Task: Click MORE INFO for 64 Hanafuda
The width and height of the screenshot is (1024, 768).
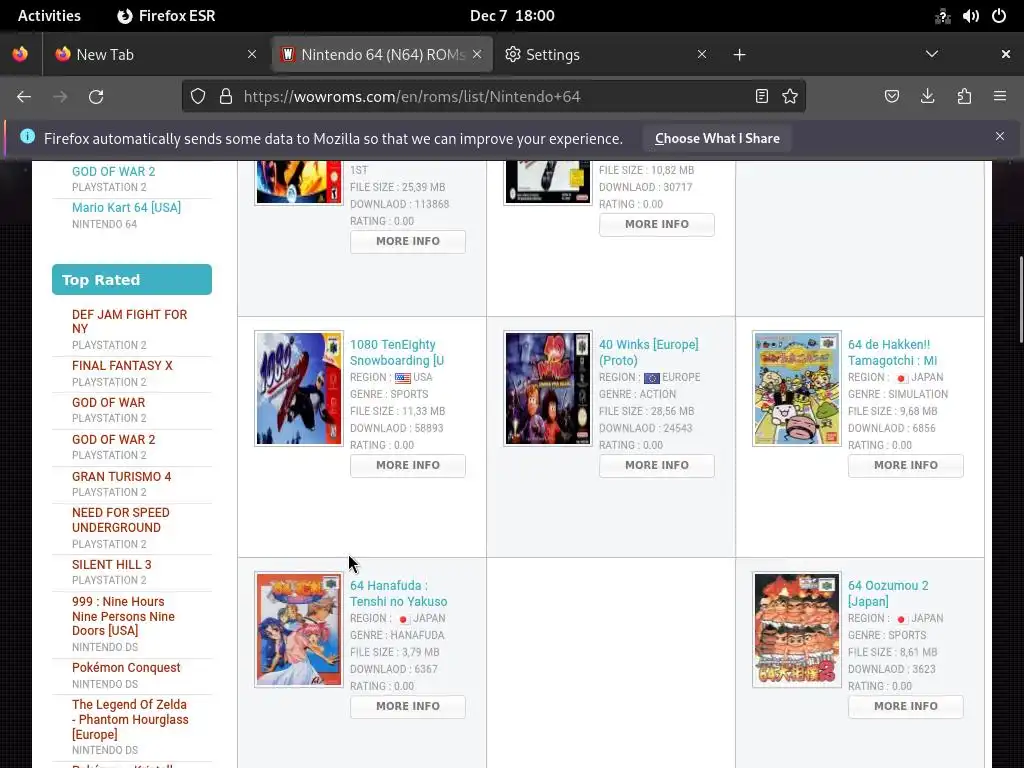Action: pos(408,707)
